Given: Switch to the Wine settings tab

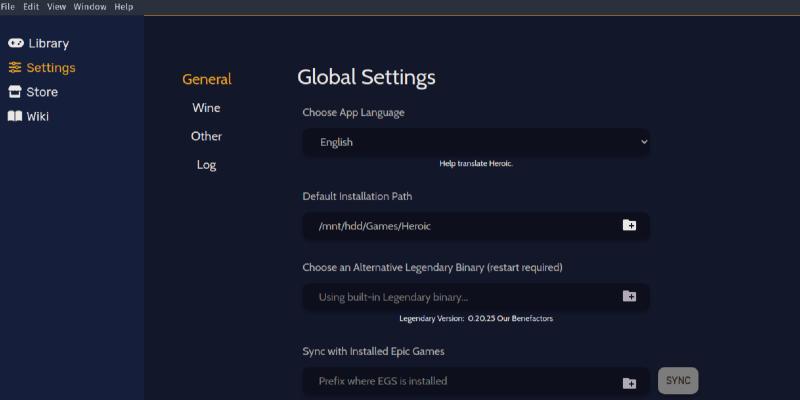Looking at the screenshot, I should 206,108.
